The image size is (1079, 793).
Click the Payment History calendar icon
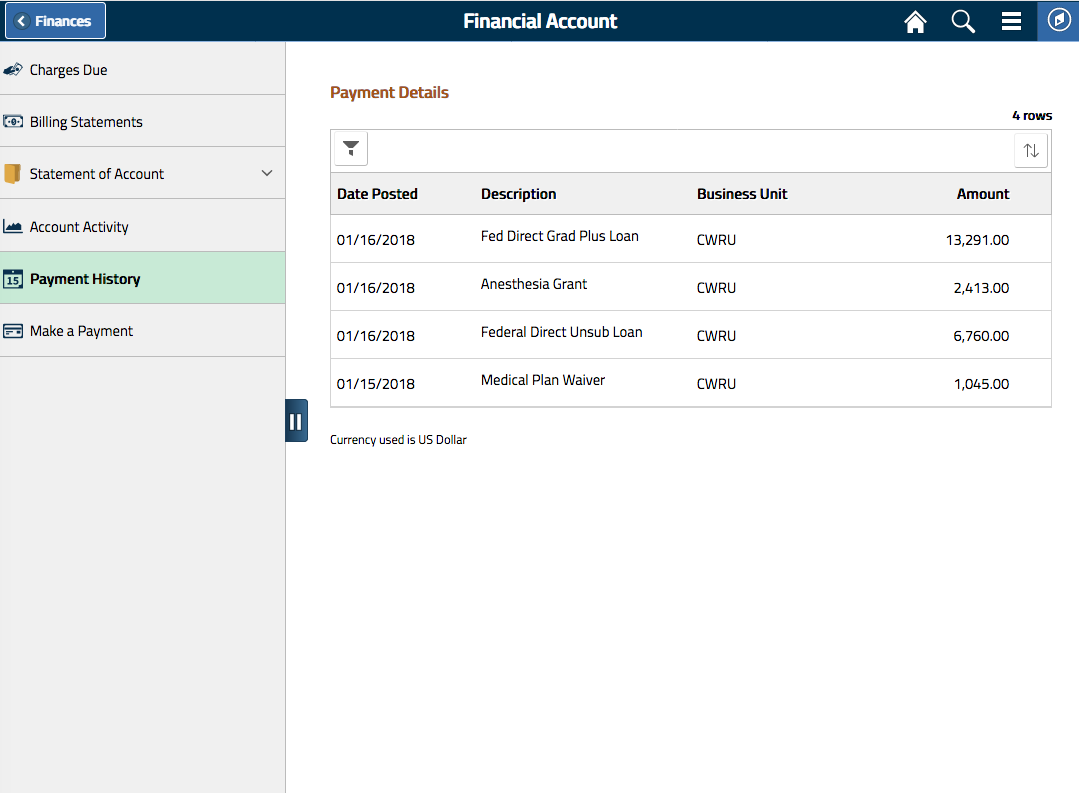point(13,279)
